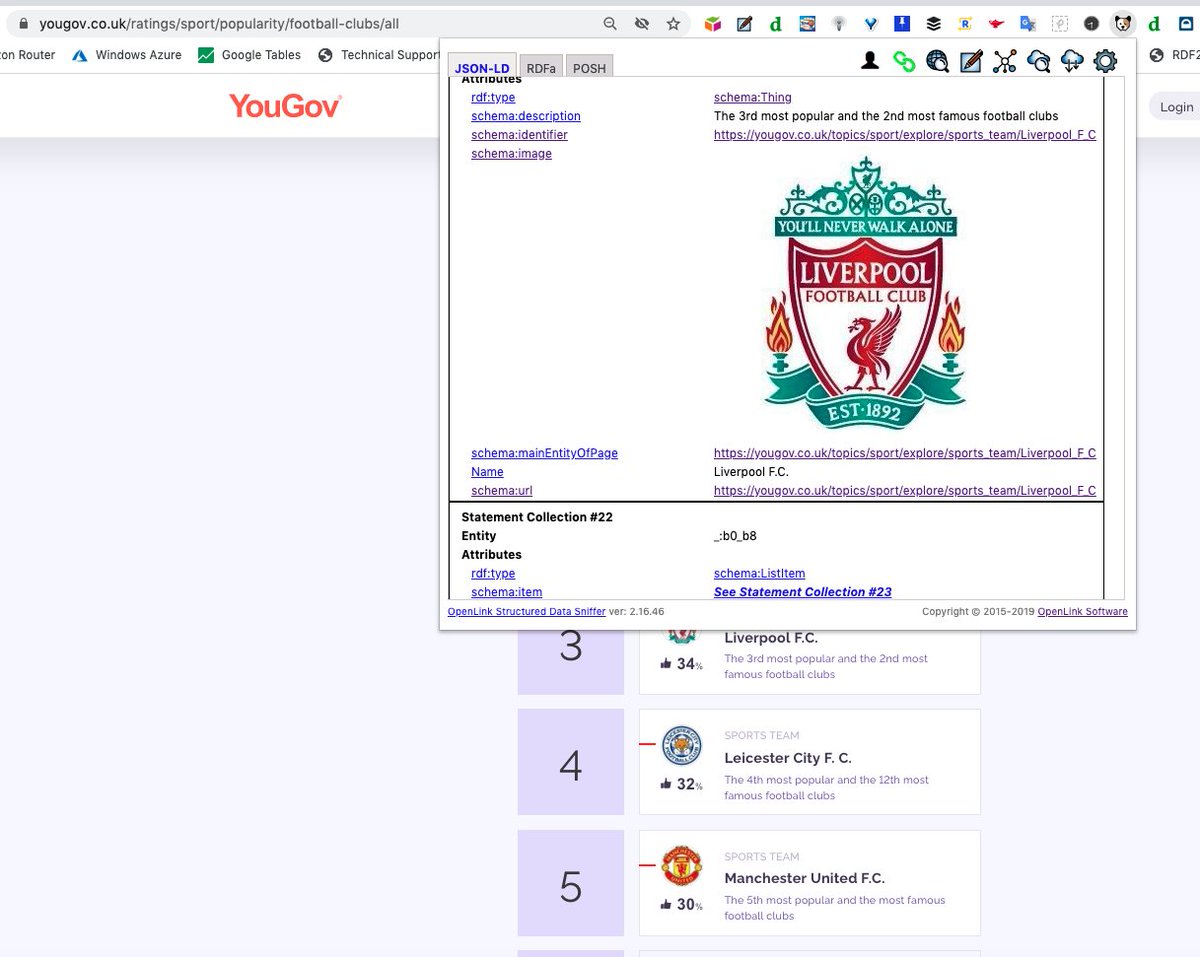Viewport: 1200px width, 957px height.
Task: Click the cloud with magnifier icon
Action: (1038, 62)
